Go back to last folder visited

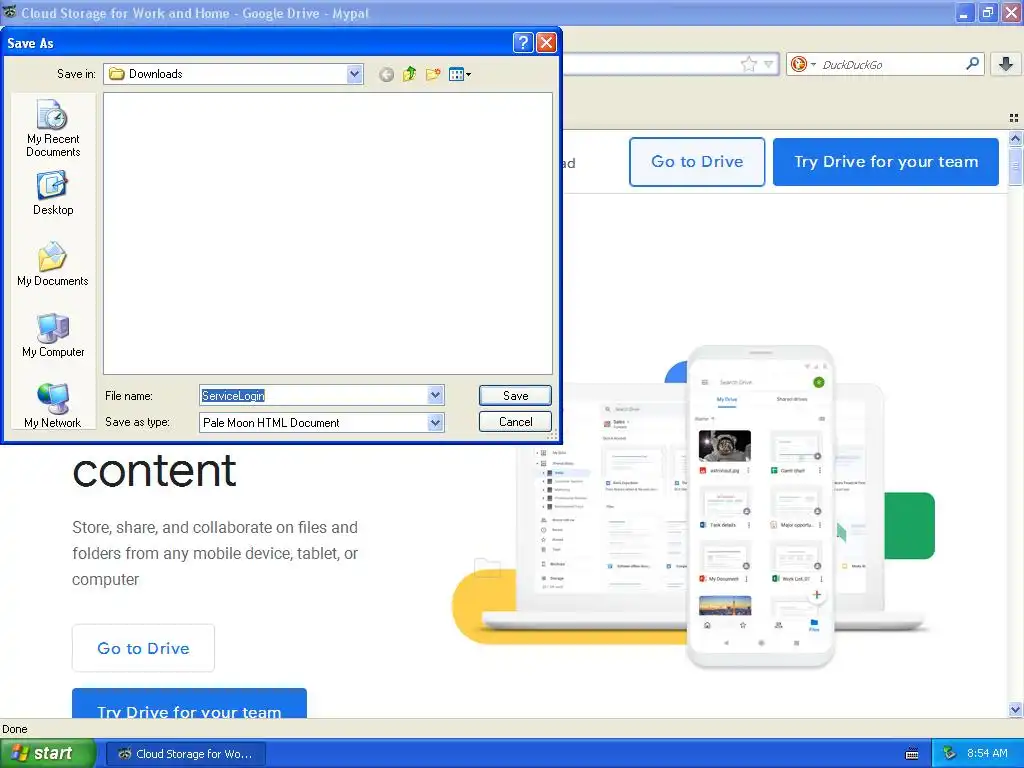pos(387,74)
